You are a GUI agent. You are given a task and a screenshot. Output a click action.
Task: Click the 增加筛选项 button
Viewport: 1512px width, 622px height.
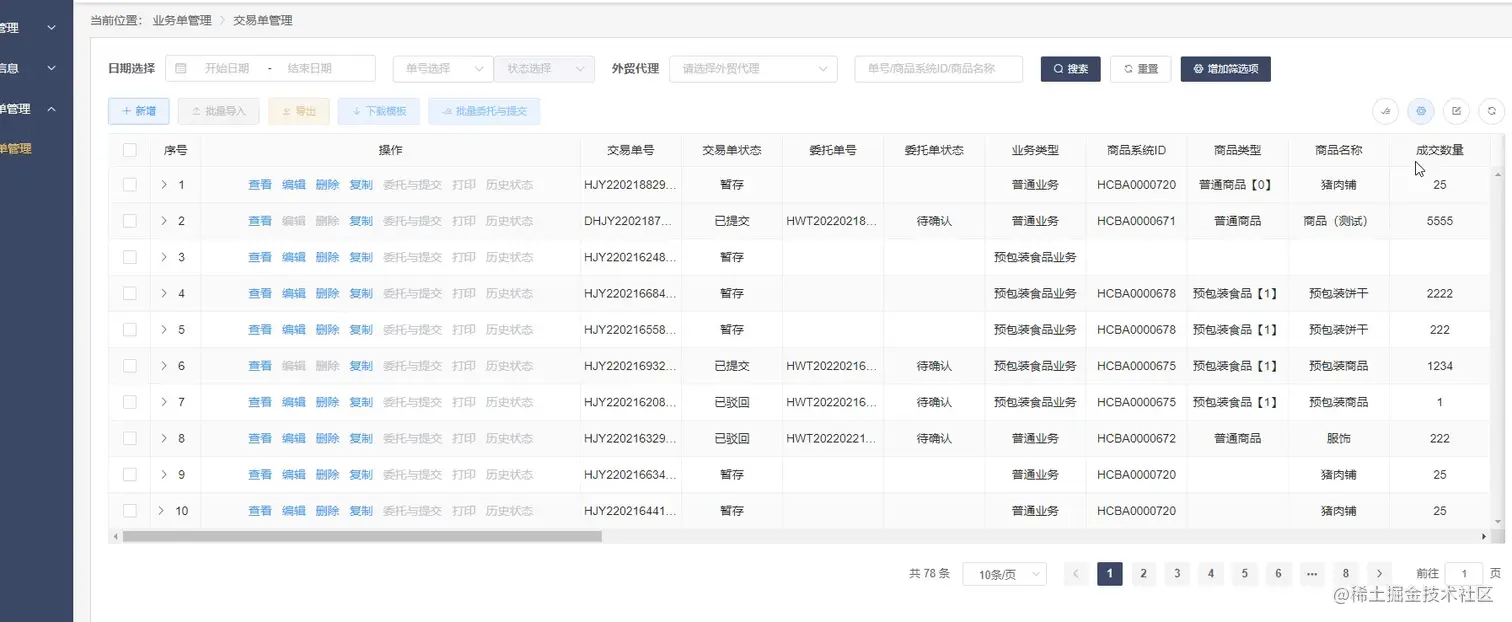pyautogui.click(x=1226, y=69)
